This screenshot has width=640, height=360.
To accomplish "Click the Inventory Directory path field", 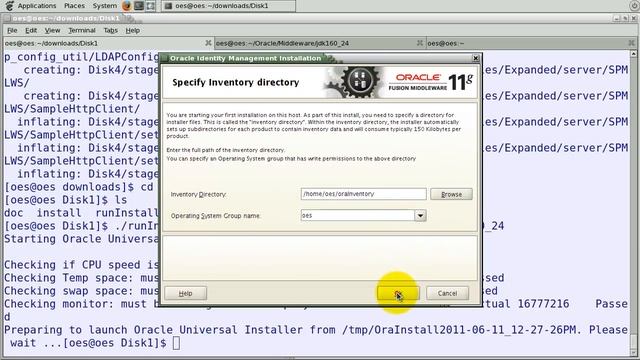I will pyautogui.click(x=363, y=194).
